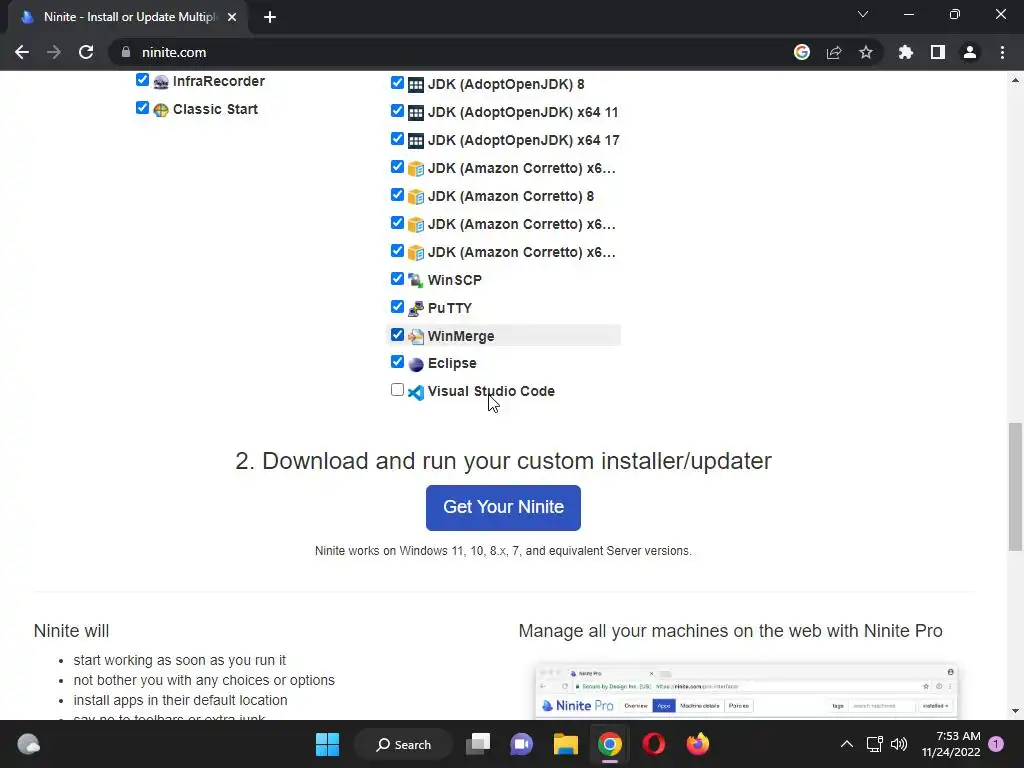Click the JDK (AdoptOpenJDK) x64 17 icon
This screenshot has width=1024, height=768.
point(415,141)
